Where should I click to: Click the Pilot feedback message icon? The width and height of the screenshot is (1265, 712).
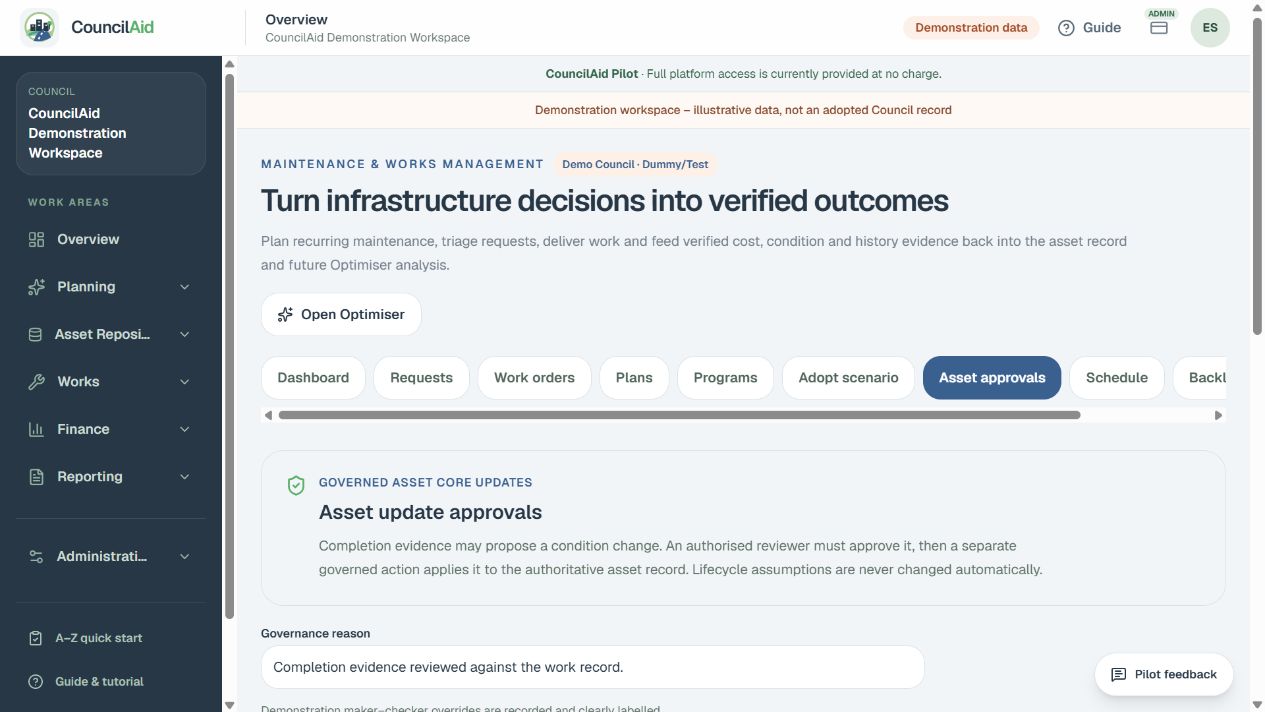(1119, 675)
